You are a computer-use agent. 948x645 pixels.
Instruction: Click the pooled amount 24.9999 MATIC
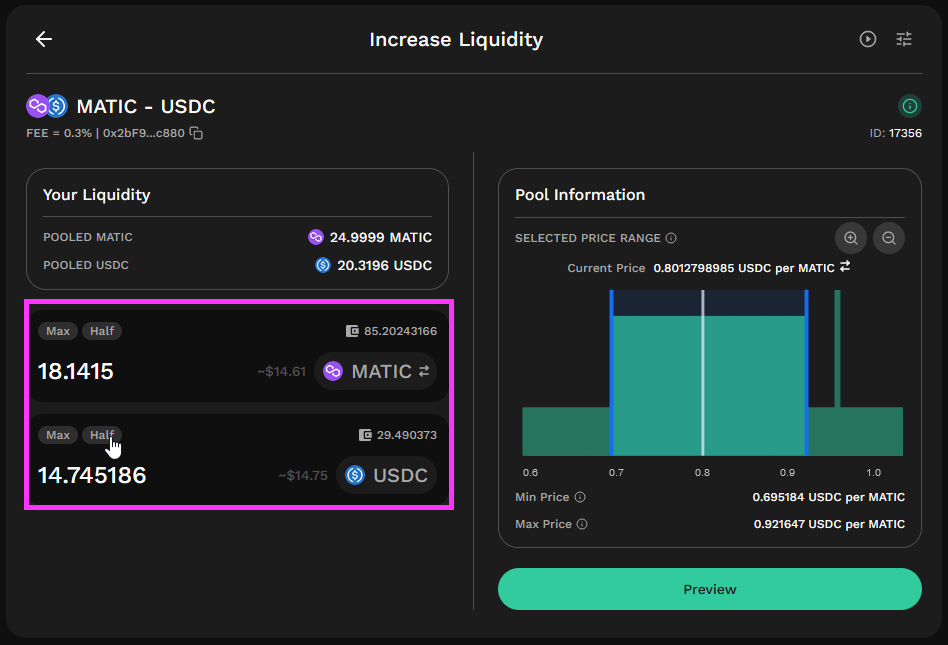click(380, 237)
